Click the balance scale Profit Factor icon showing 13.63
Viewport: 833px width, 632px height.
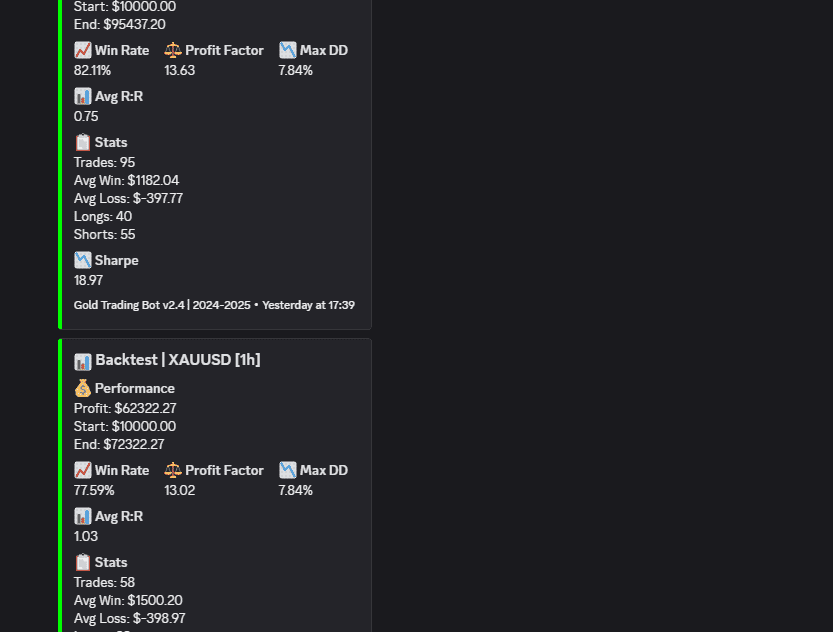[173, 50]
